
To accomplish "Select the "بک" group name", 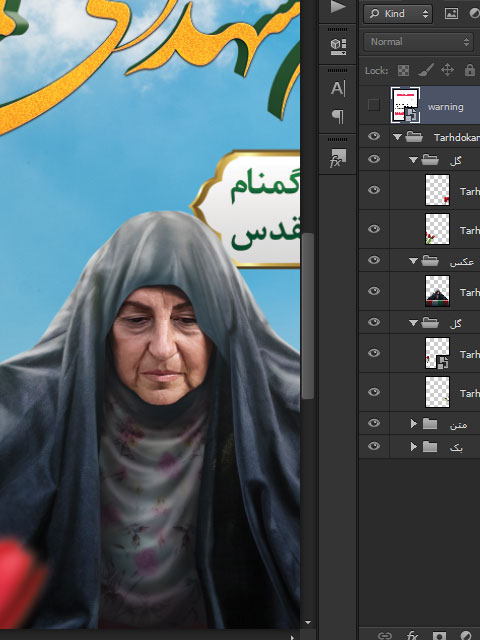I will [x=456, y=448].
